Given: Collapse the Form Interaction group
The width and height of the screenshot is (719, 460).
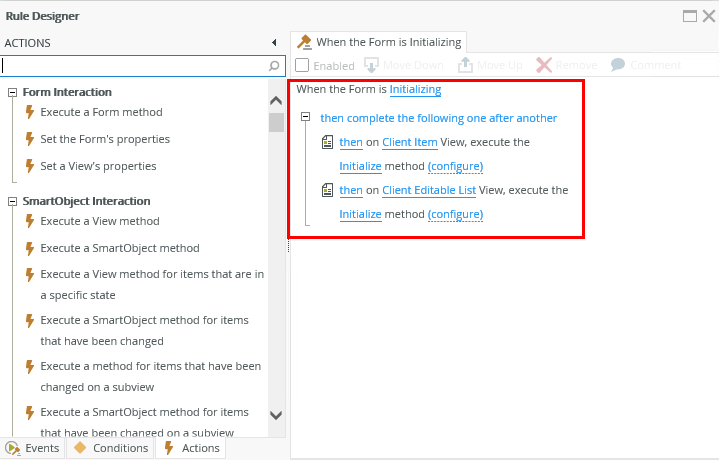Looking at the screenshot, I should point(13,92).
